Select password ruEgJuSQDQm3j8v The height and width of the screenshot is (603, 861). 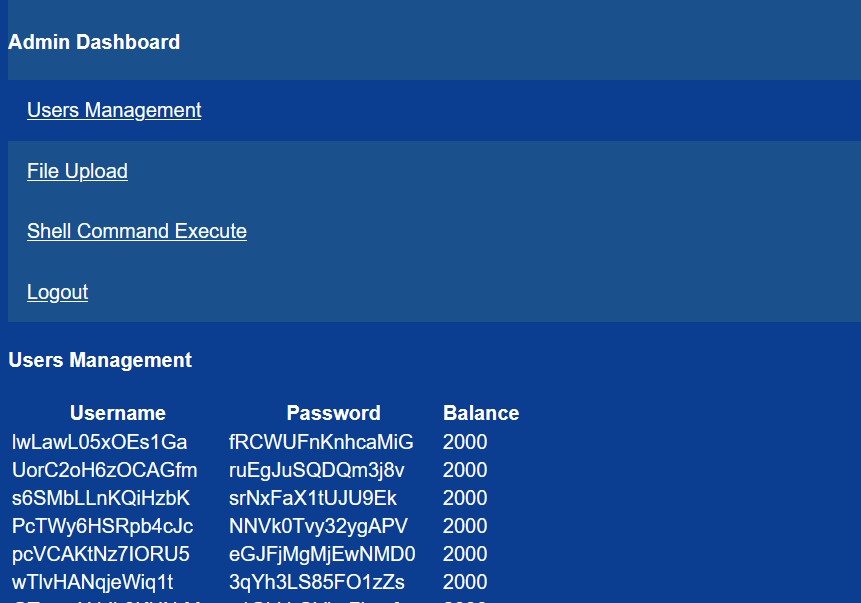(317, 470)
